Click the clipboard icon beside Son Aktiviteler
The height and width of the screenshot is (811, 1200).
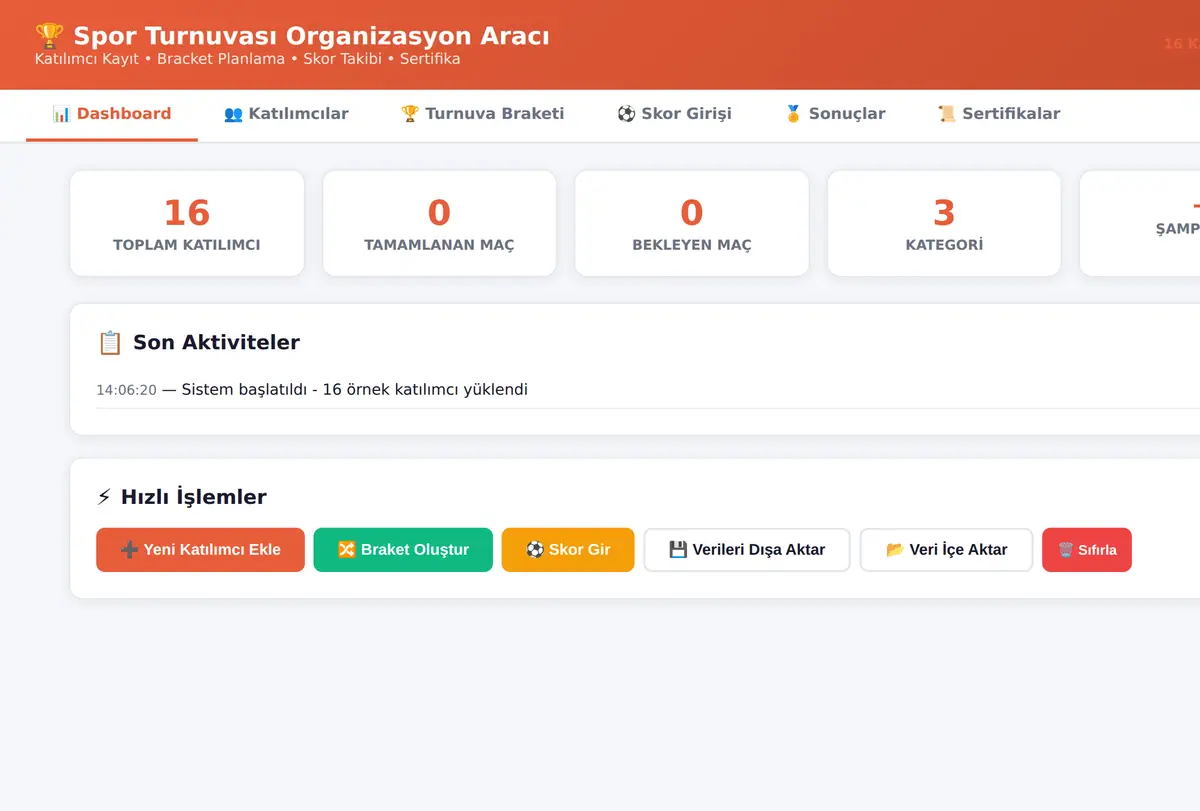coord(109,343)
